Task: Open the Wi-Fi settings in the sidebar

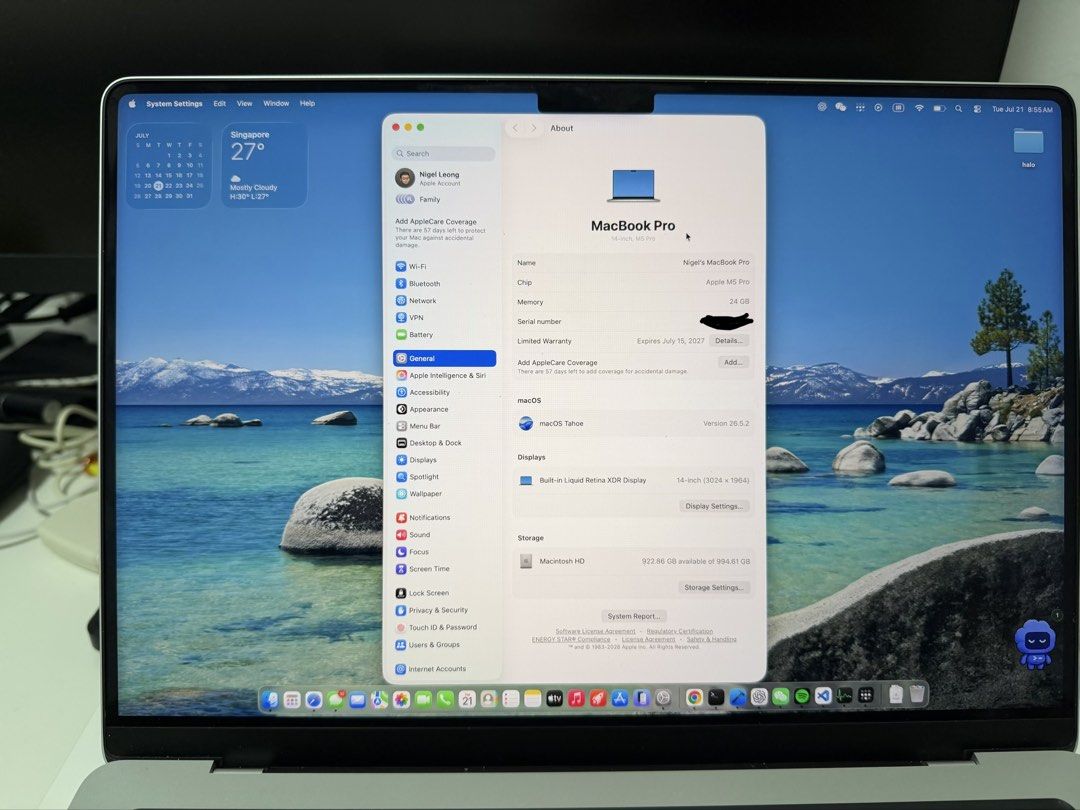Action: (x=411, y=267)
